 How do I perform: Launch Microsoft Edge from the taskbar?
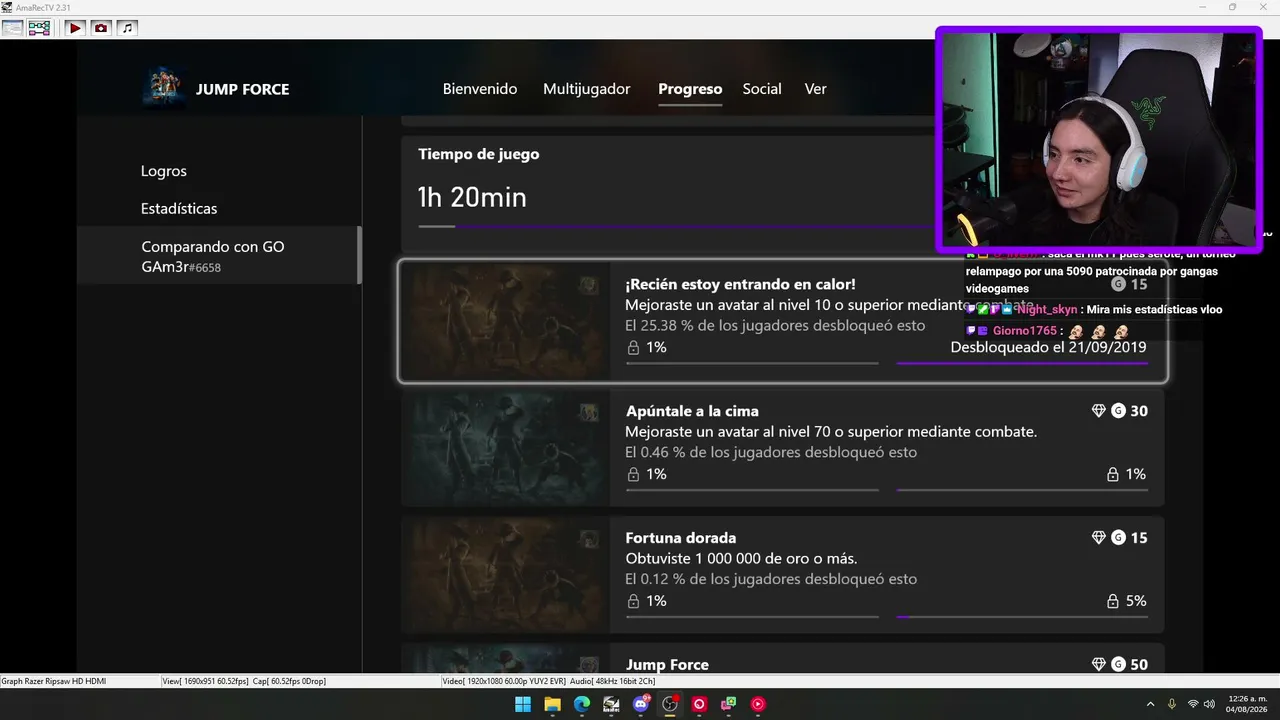(x=582, y=704)
